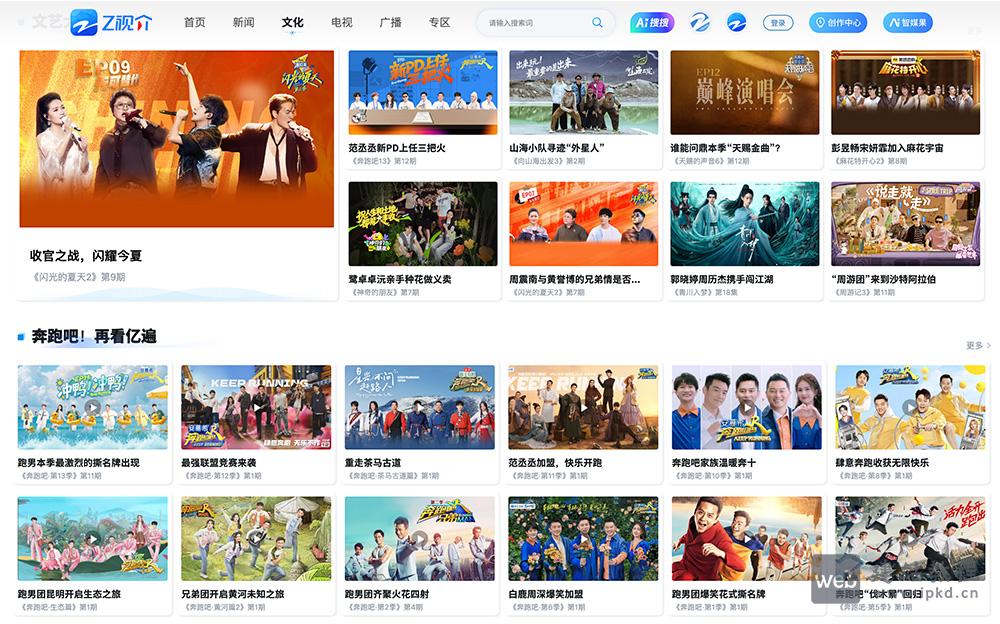
Task: Click the 《闪光的夏天2》第9期 subtitle
Action: [78, 277]
